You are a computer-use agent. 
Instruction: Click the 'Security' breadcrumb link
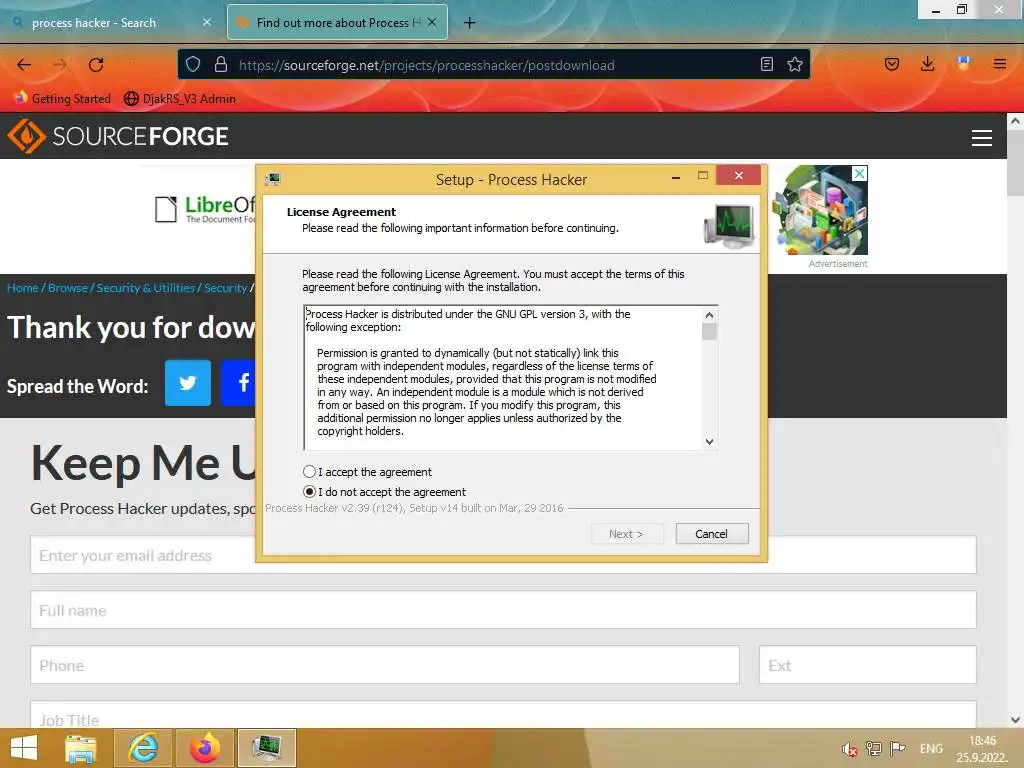click(225, 288)
